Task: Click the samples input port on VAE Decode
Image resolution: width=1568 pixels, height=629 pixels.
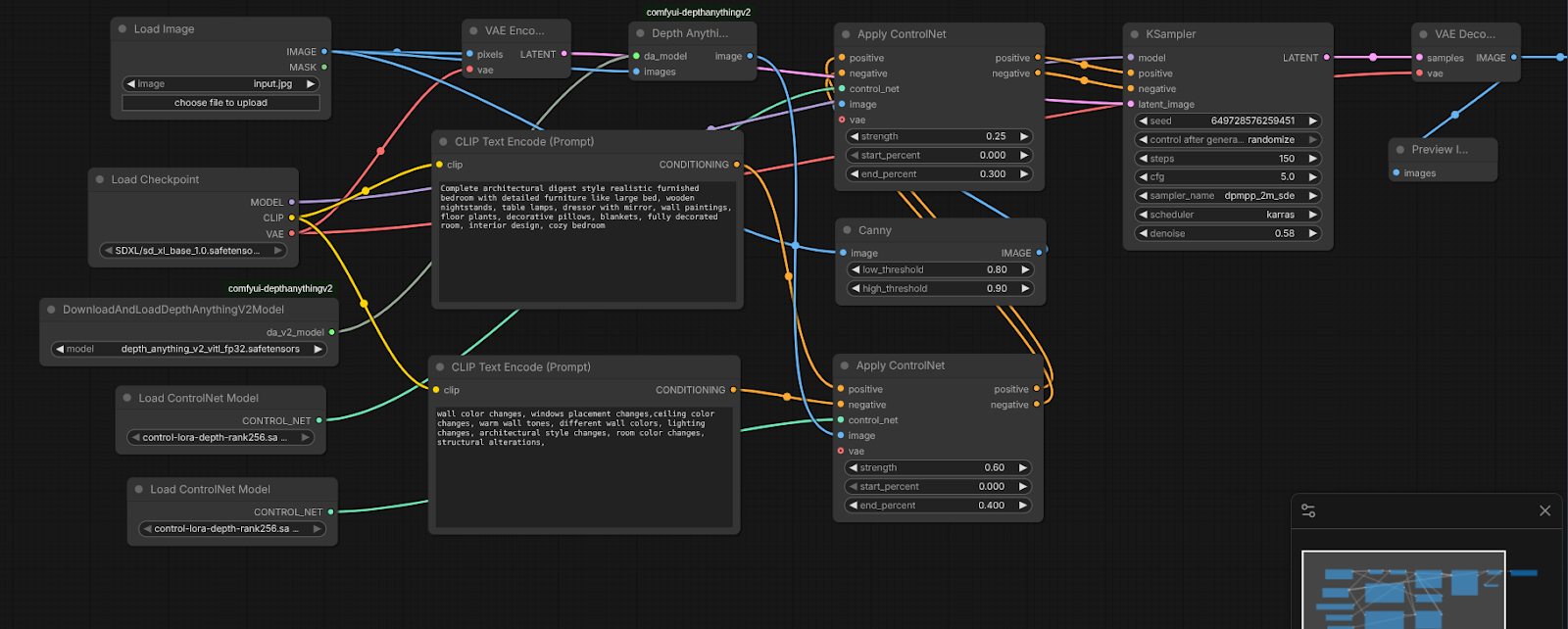Action: (x=1420, y=58)
